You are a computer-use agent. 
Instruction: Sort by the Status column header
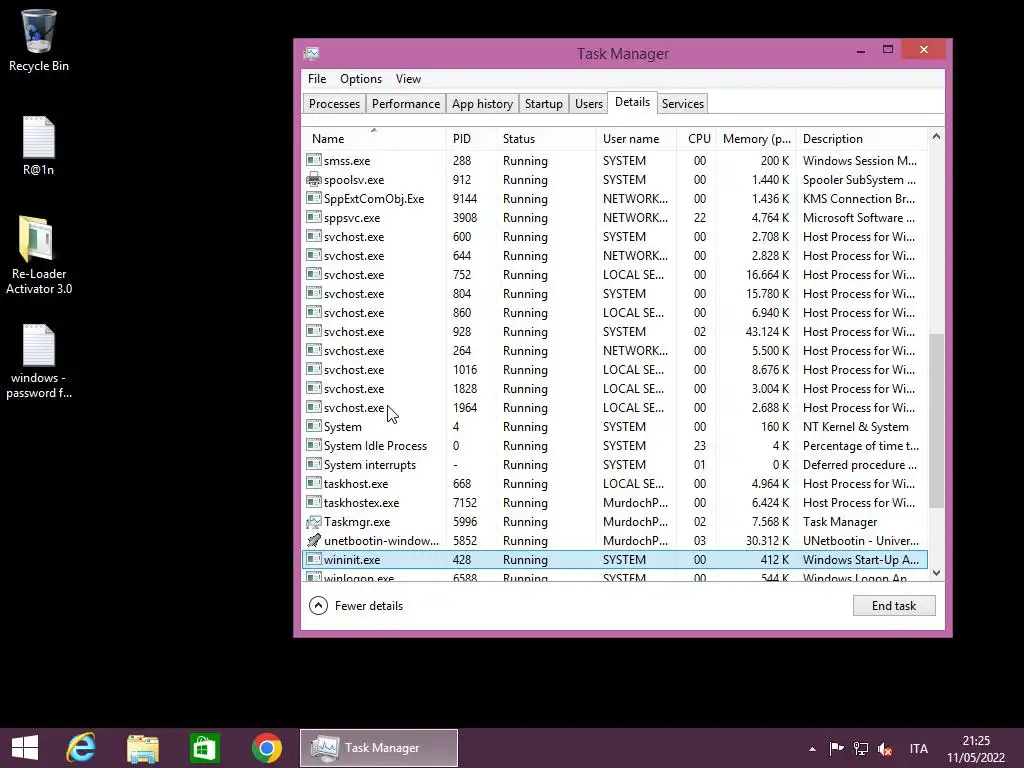pos(547,138)
